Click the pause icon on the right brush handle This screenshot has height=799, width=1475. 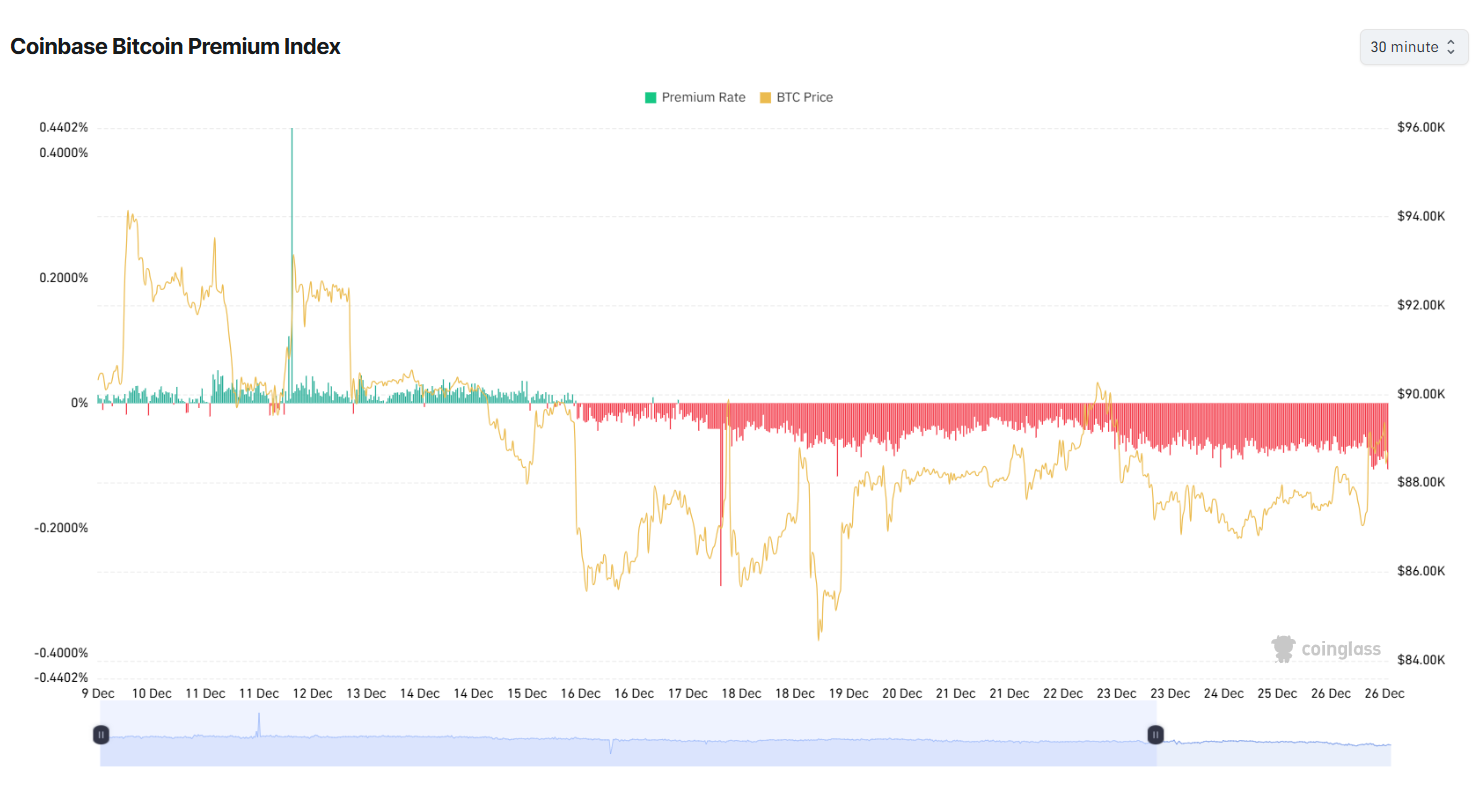(x=1155, y=735)
